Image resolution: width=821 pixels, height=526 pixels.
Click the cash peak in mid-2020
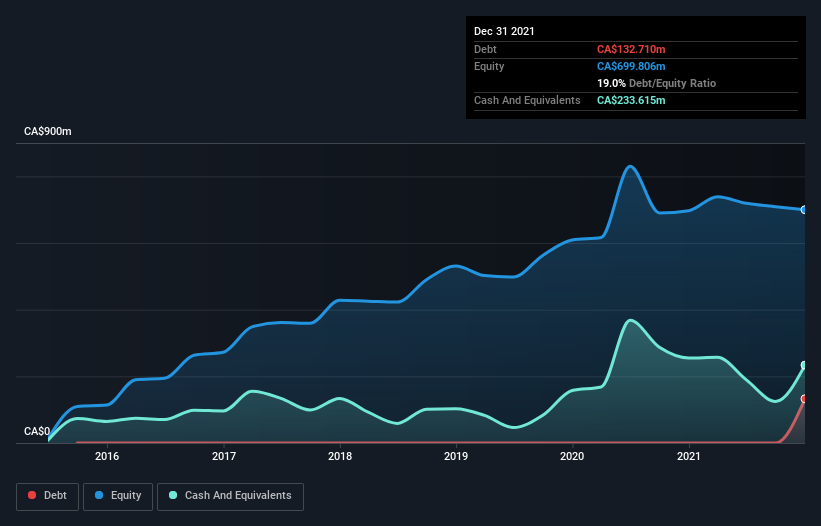630,320
